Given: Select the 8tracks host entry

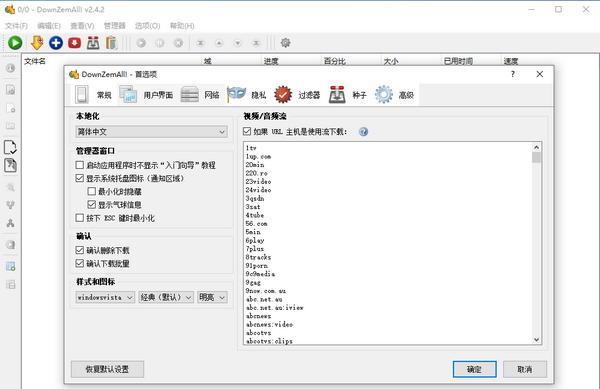Looking at the screenshot, I should [258, 257].
